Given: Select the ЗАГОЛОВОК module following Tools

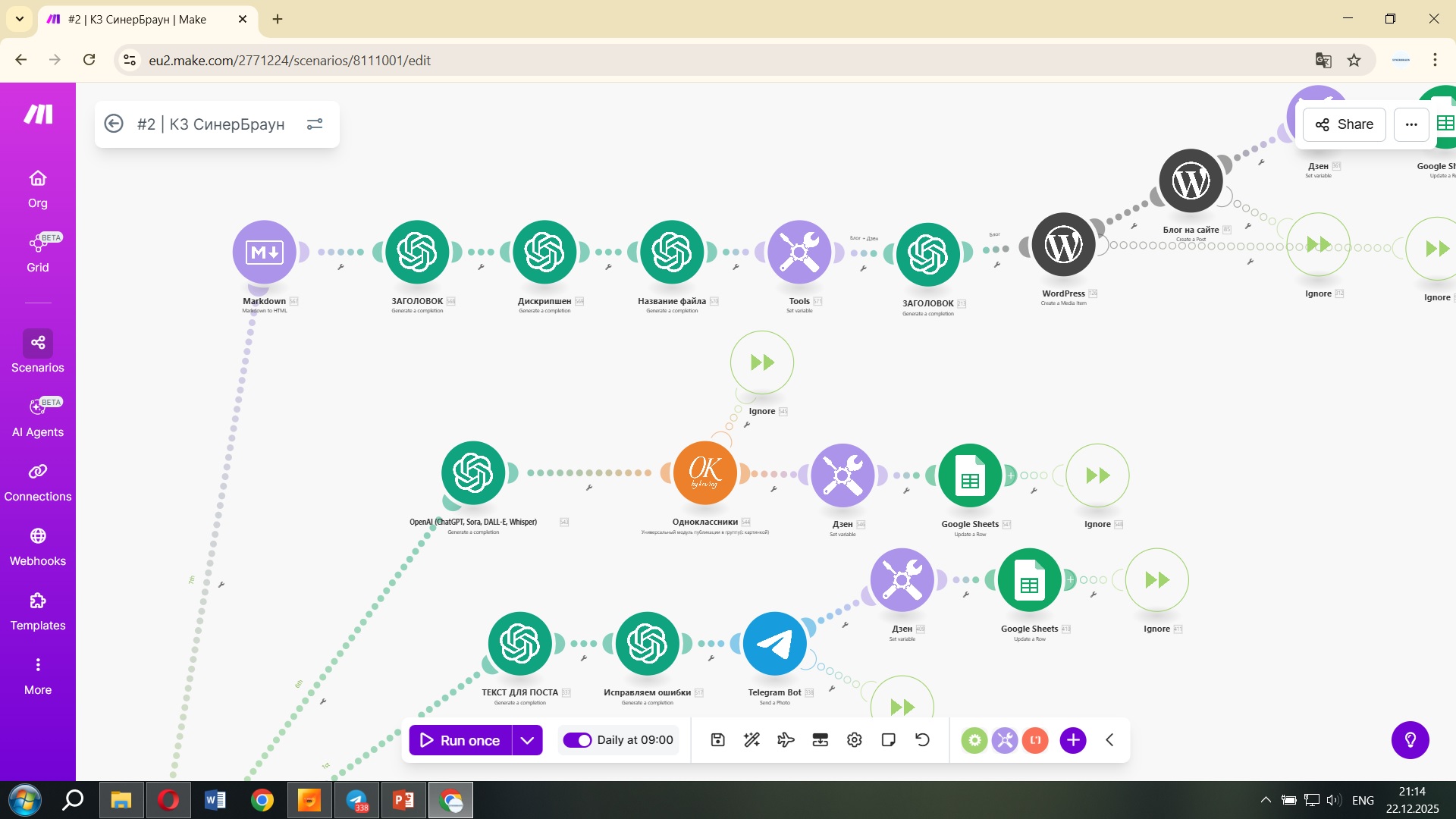Looking at the screenshot, I should (928, 255).
